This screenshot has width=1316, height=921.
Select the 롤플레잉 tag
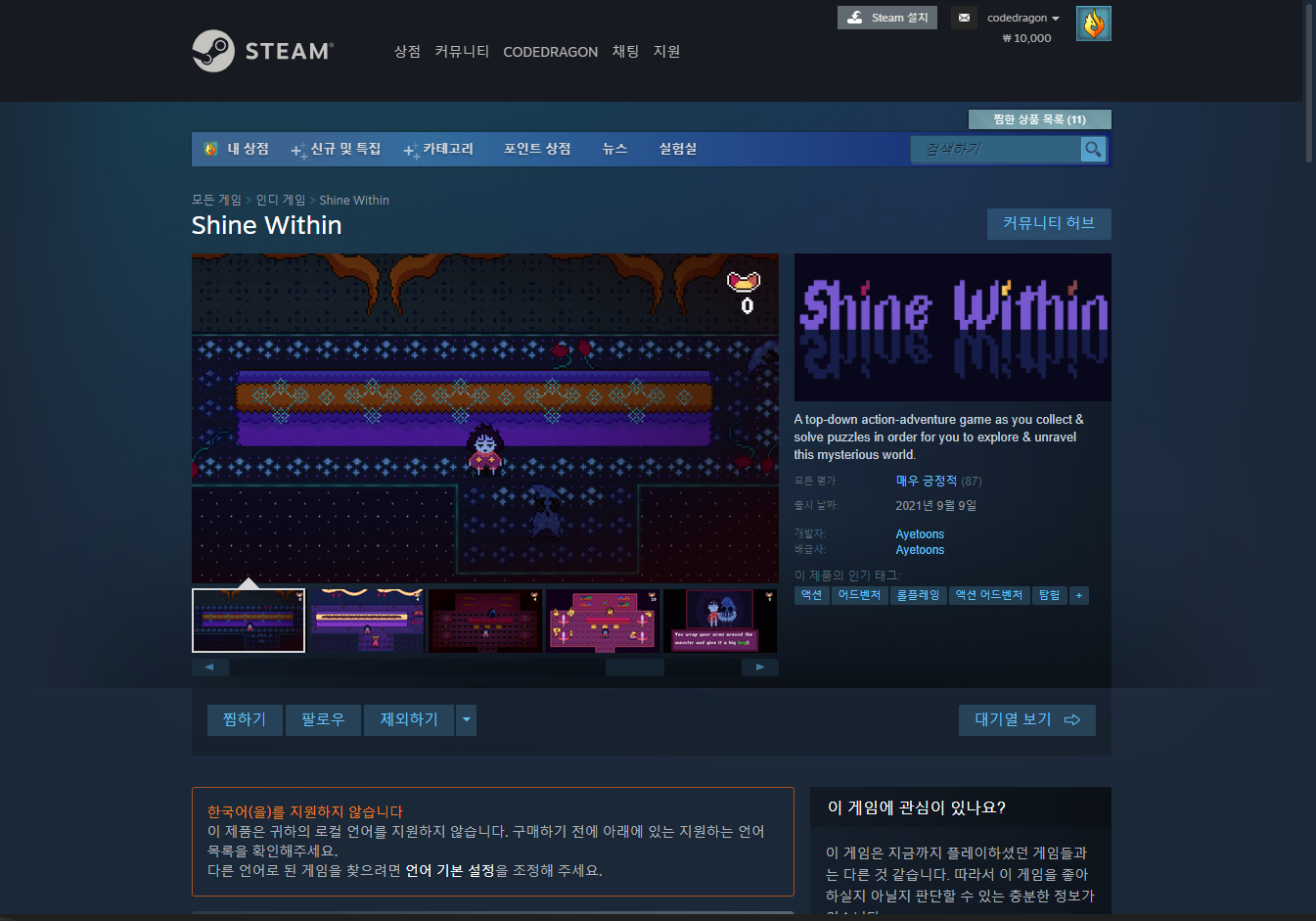(x=919, y=595)
